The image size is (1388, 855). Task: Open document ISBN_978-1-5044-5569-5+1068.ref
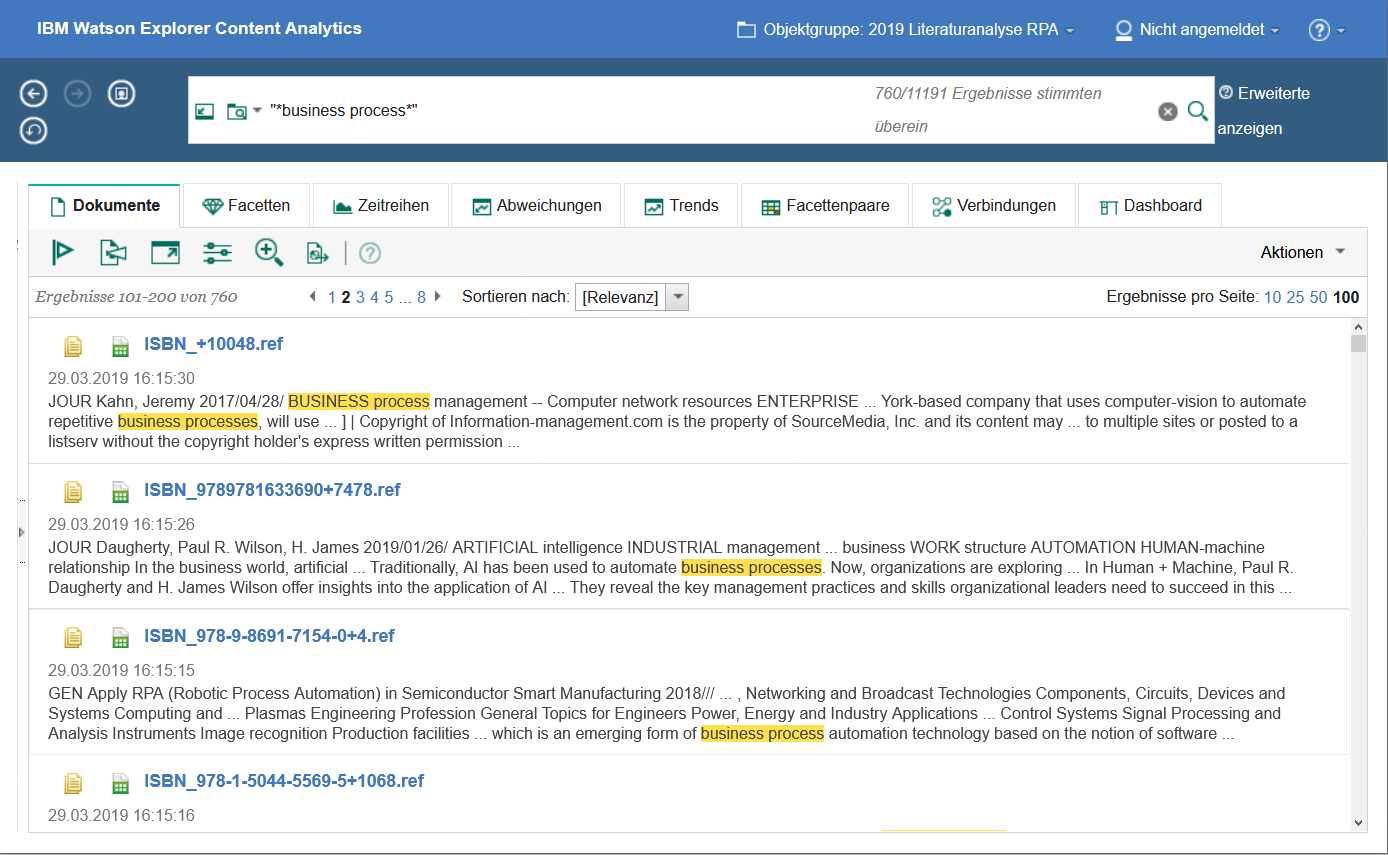(x=284, y=781)
